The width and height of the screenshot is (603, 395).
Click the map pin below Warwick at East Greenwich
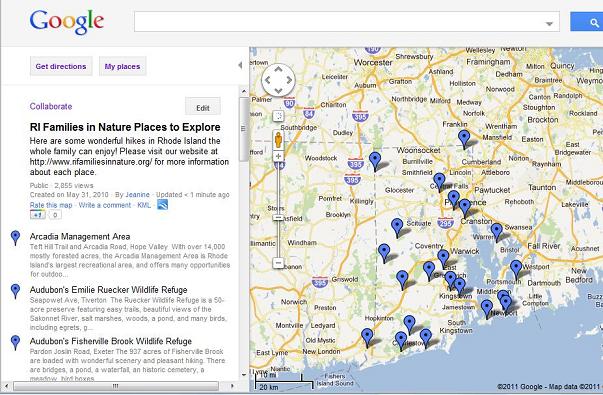[x=443, y=258]
